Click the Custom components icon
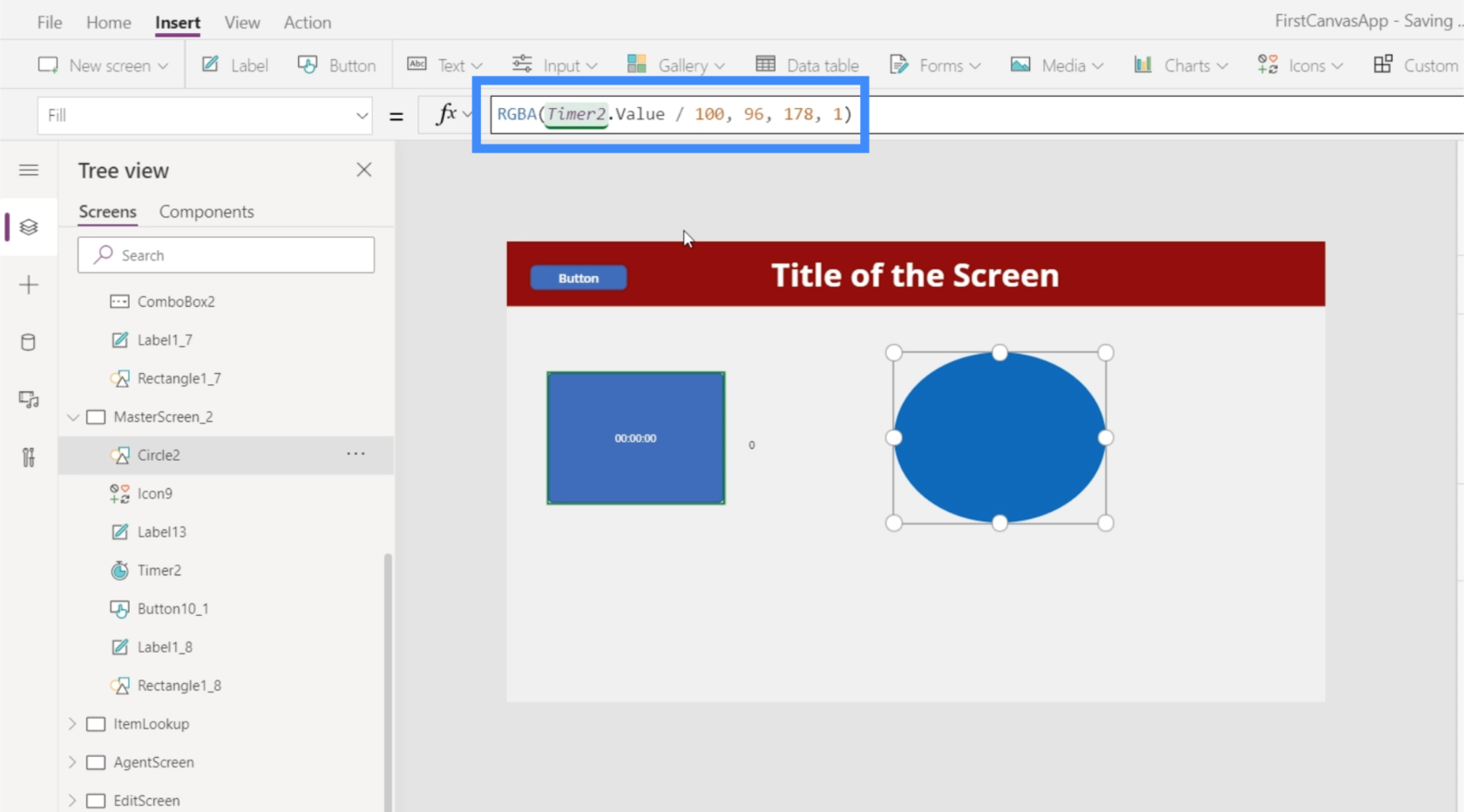Image resolution: width=1464 pixels, height=812 pixels. click(x=1383, y=64)
